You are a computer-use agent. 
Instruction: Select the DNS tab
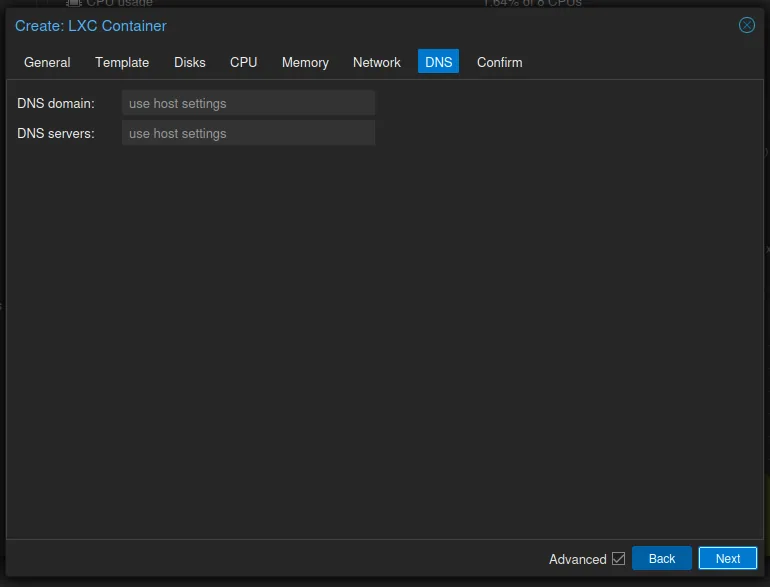(438, 61)
